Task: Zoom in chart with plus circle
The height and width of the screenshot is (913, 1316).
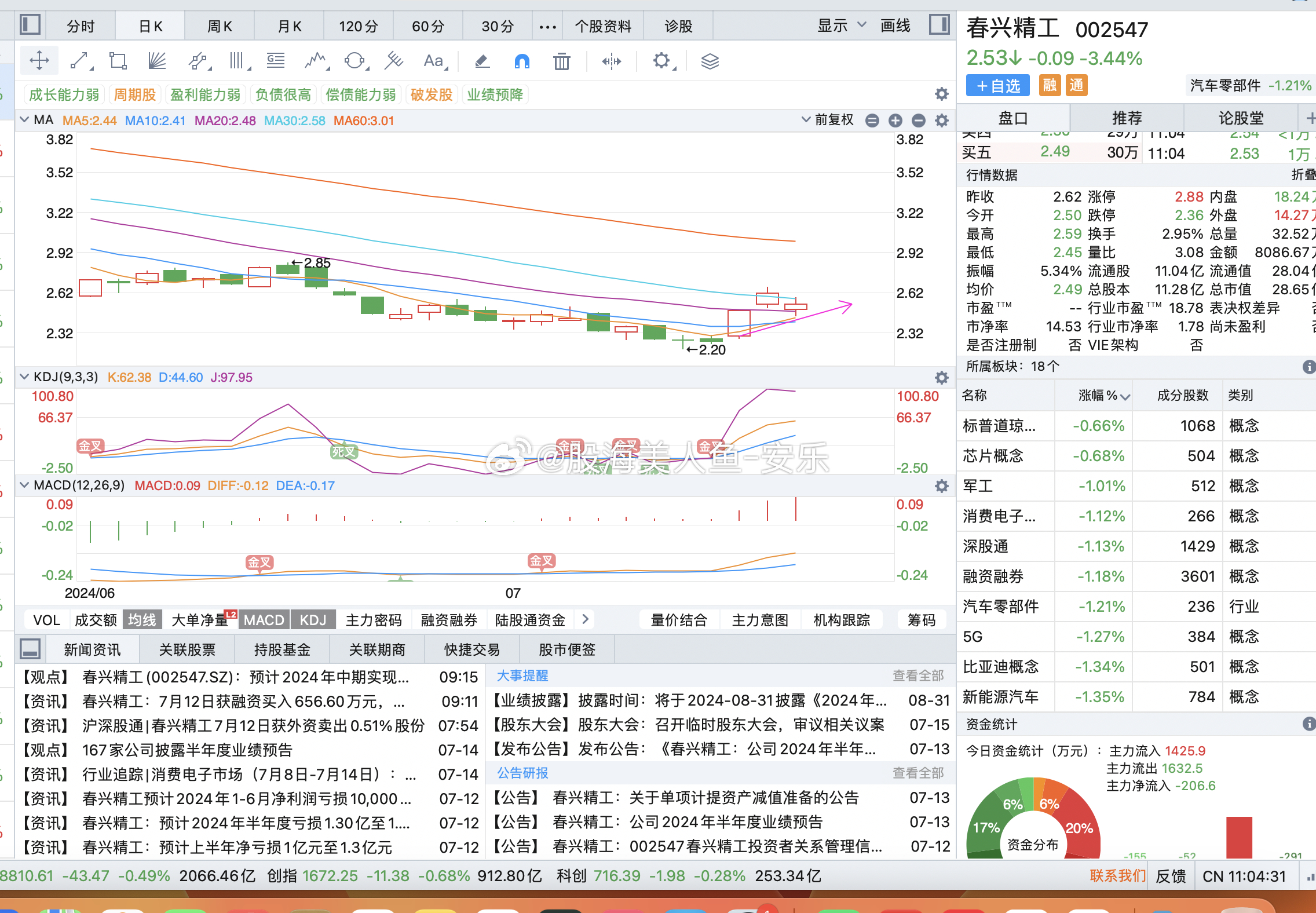Action: (895, 120)
